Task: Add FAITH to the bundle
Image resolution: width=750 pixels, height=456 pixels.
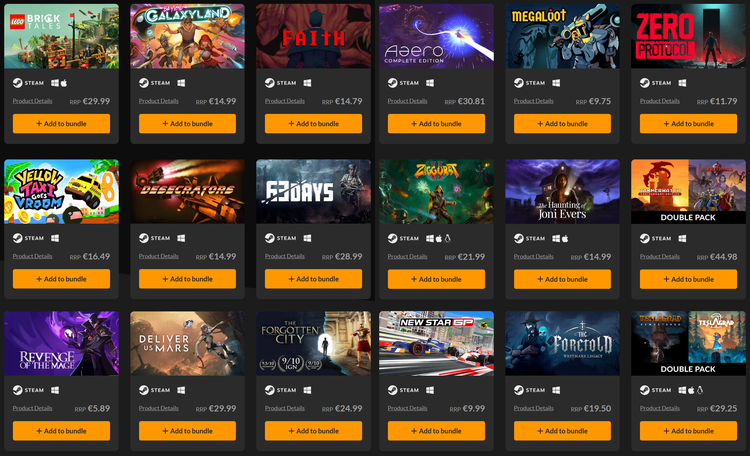Action: point(313,123)
